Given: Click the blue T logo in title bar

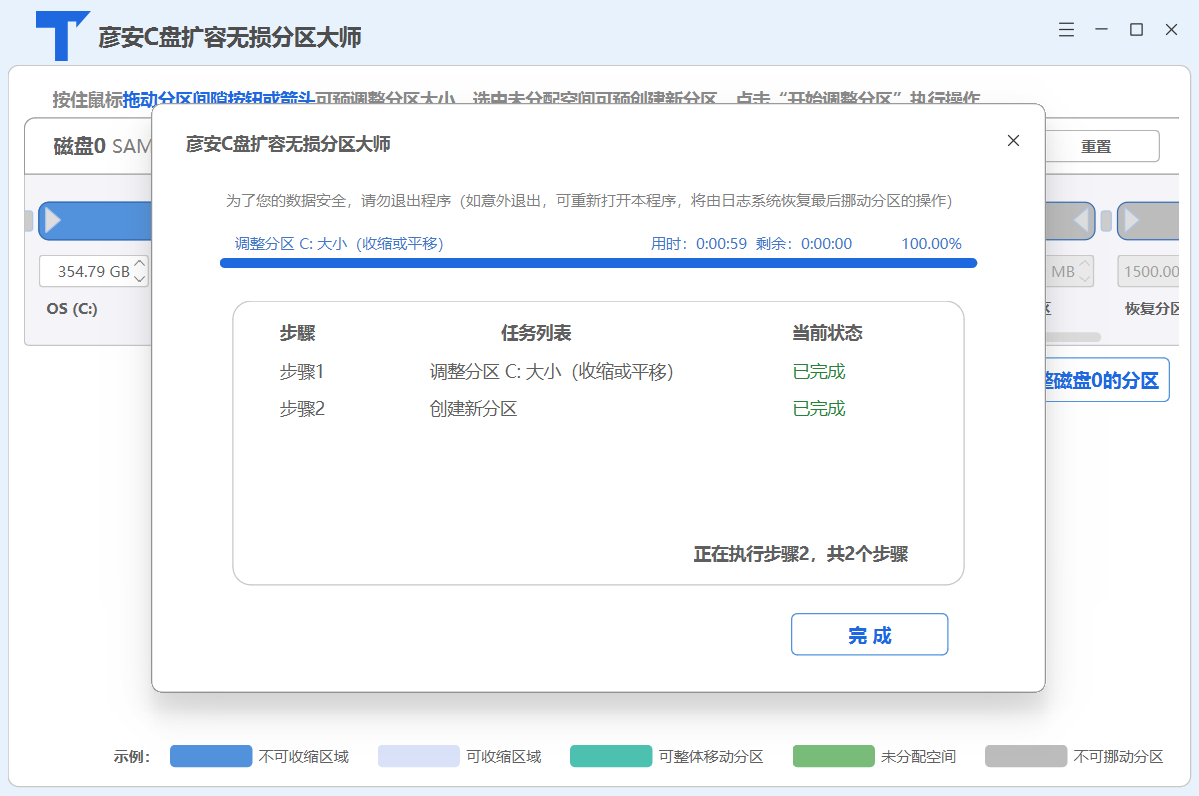Looking at the screenshot, I should pyautogui.click(x=63, y=36).
